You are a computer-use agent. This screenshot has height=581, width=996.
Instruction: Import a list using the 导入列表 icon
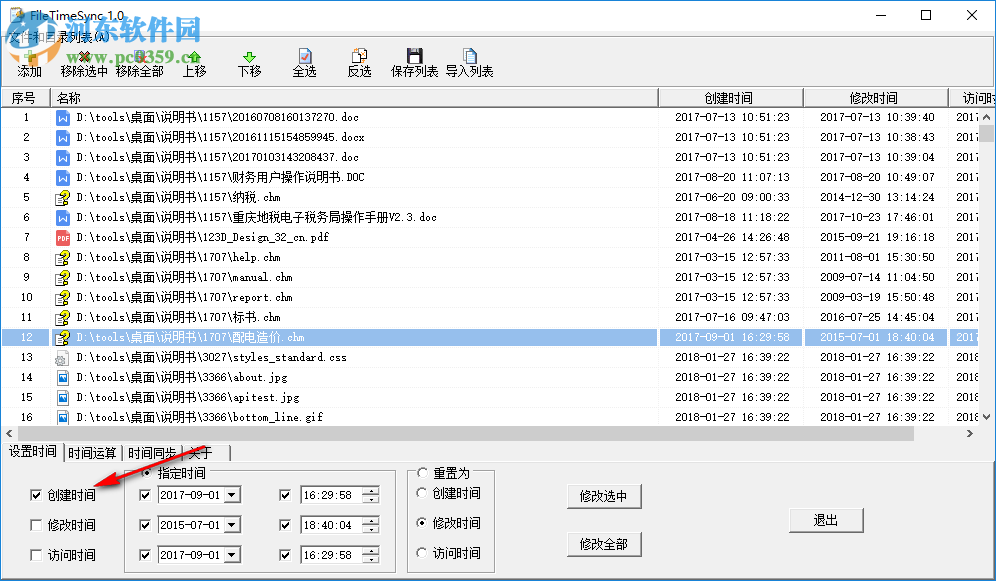(469, 60)
